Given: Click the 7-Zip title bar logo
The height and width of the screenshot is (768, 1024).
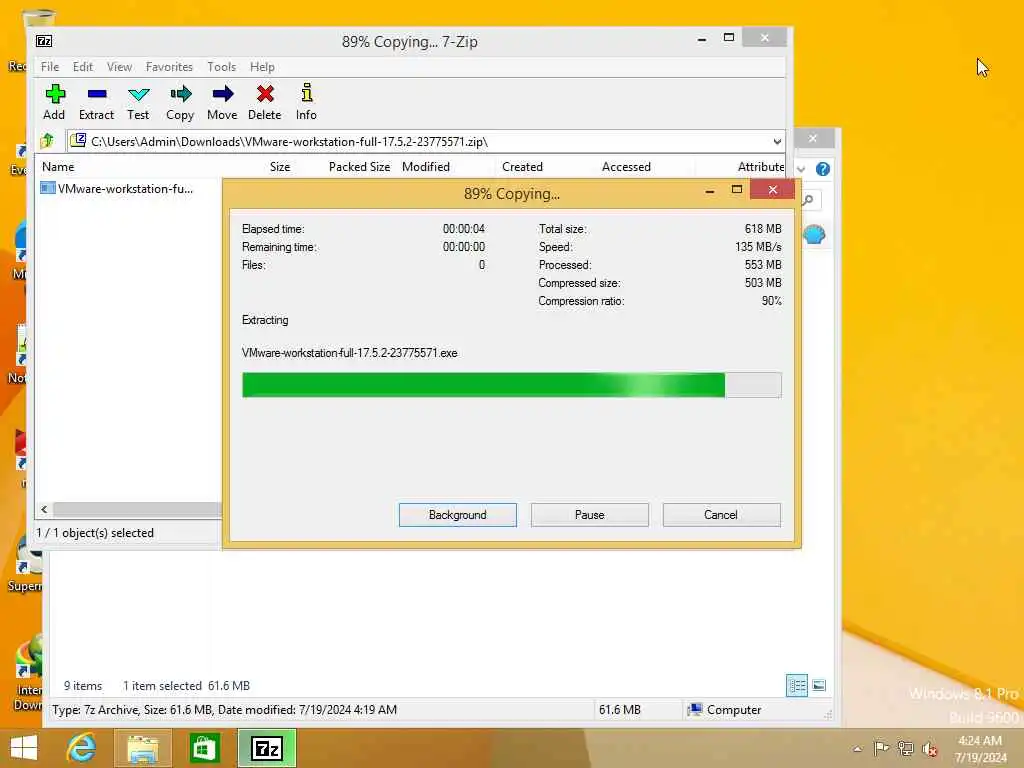Looking at the screenshot, I should click(44, 41).
